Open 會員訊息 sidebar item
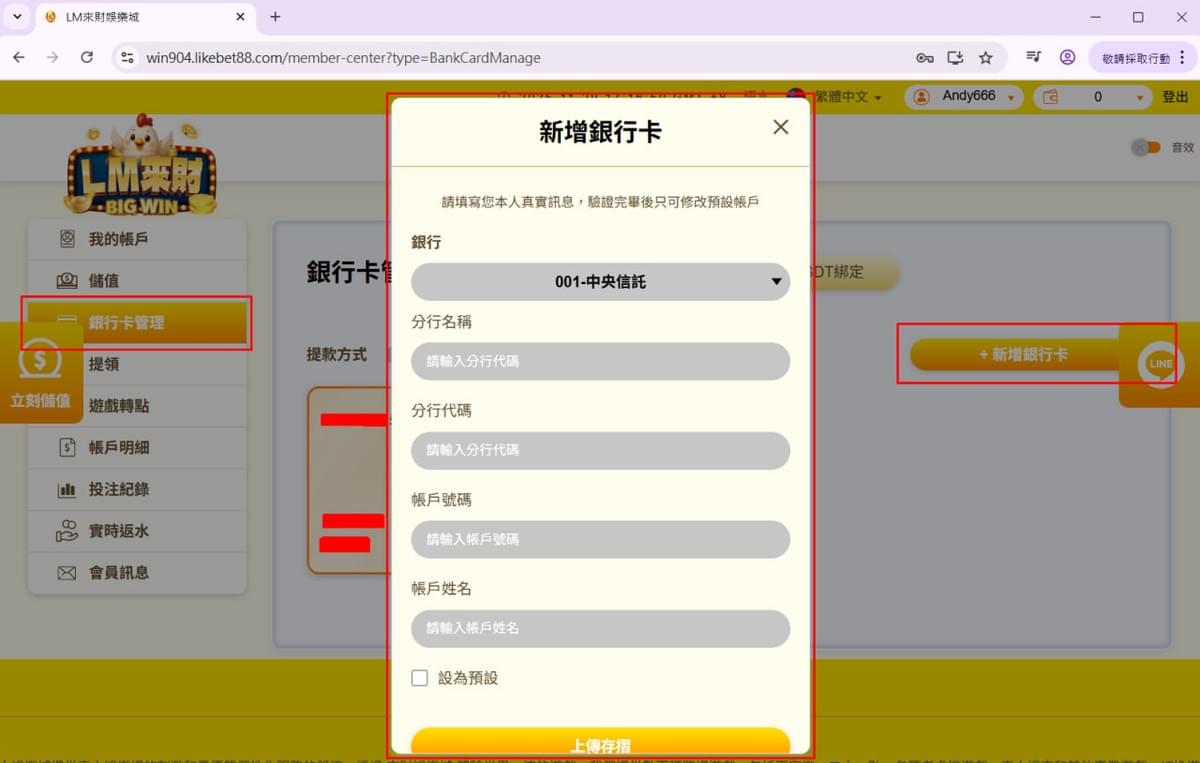 point(137,573)
